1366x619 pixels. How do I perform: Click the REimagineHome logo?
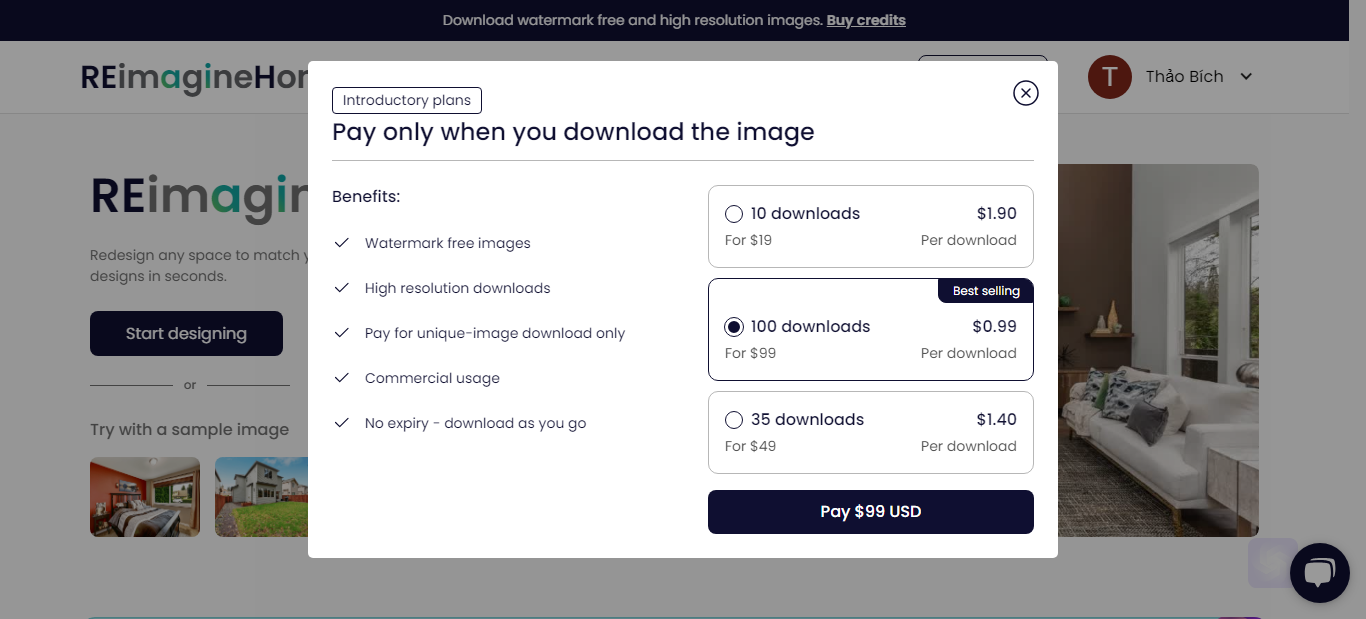coord(194,77)
